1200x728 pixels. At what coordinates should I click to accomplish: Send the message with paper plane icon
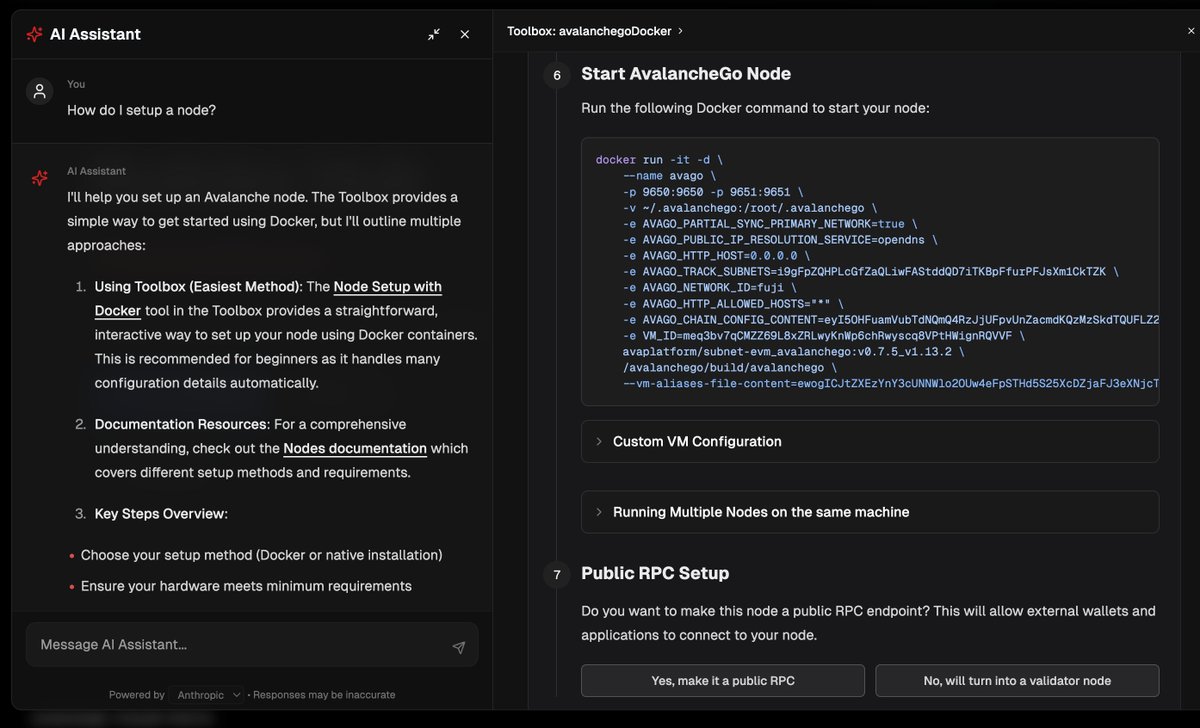coord(458,647)
